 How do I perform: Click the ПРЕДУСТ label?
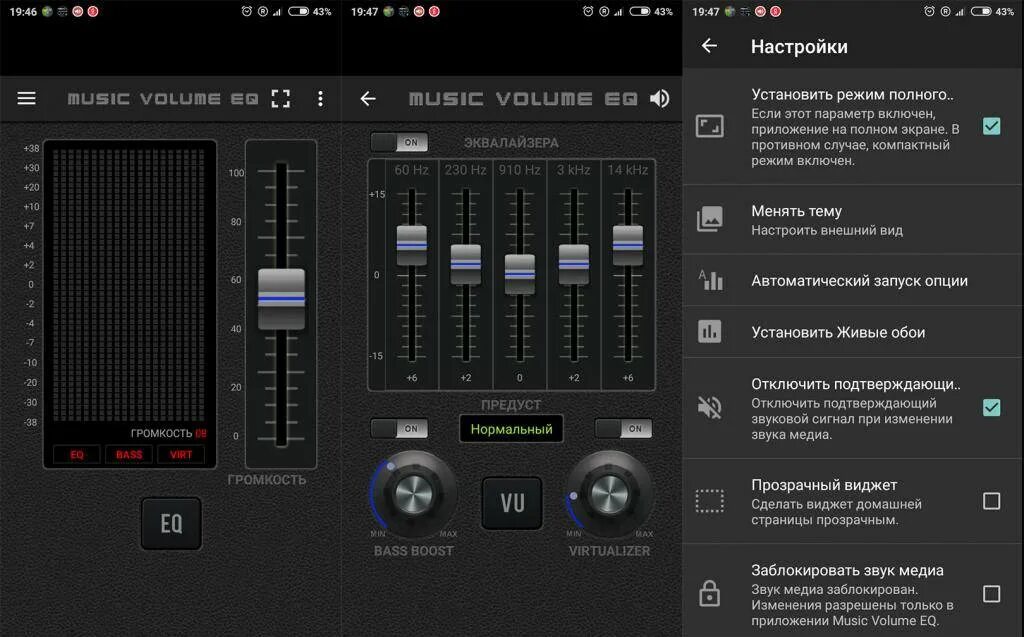pos(511,404)
